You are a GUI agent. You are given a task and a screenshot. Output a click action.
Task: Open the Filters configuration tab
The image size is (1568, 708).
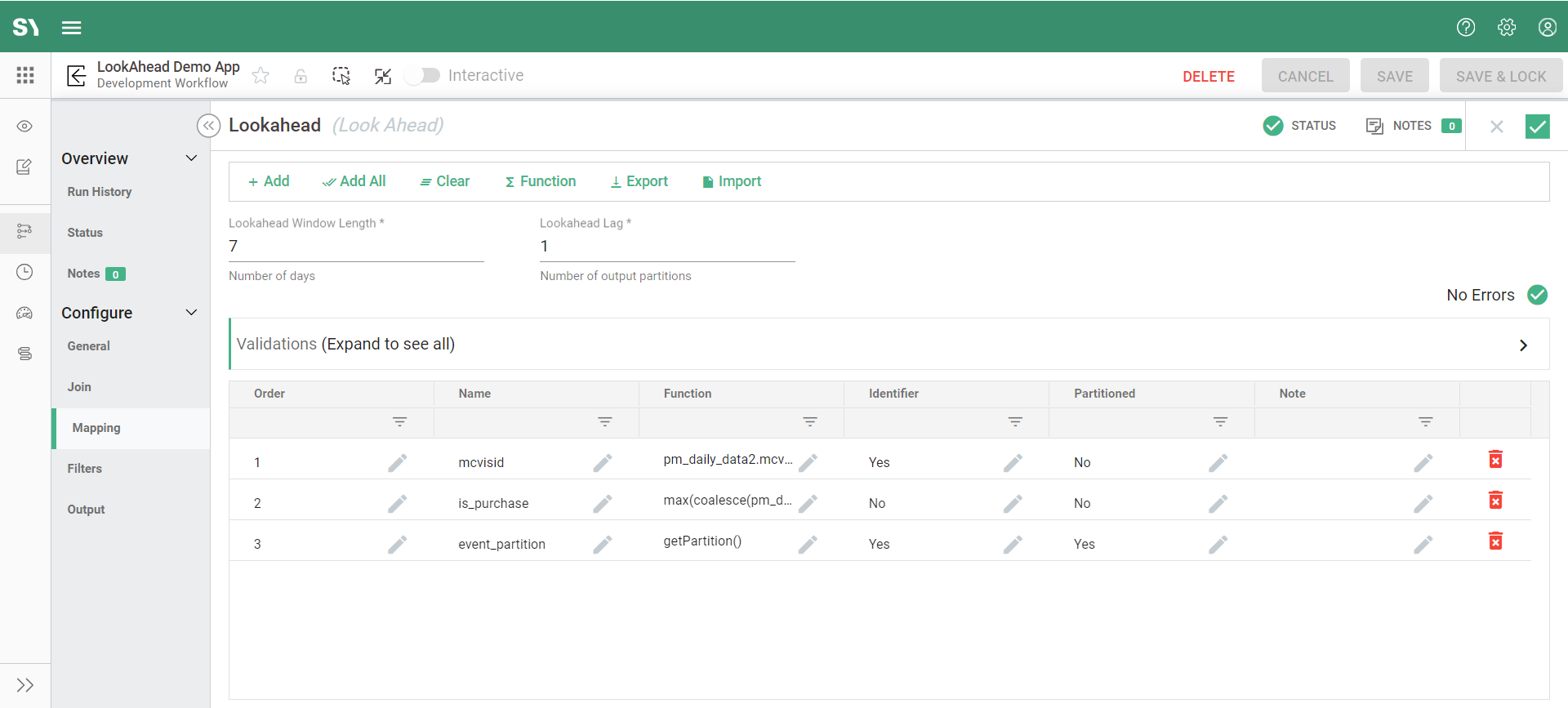tap(85, 469)
